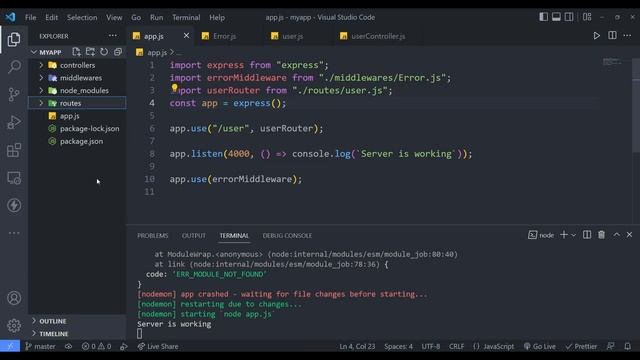Open errors and warnings count in status bar
The image size is (640, 360).
coord(96,346)
